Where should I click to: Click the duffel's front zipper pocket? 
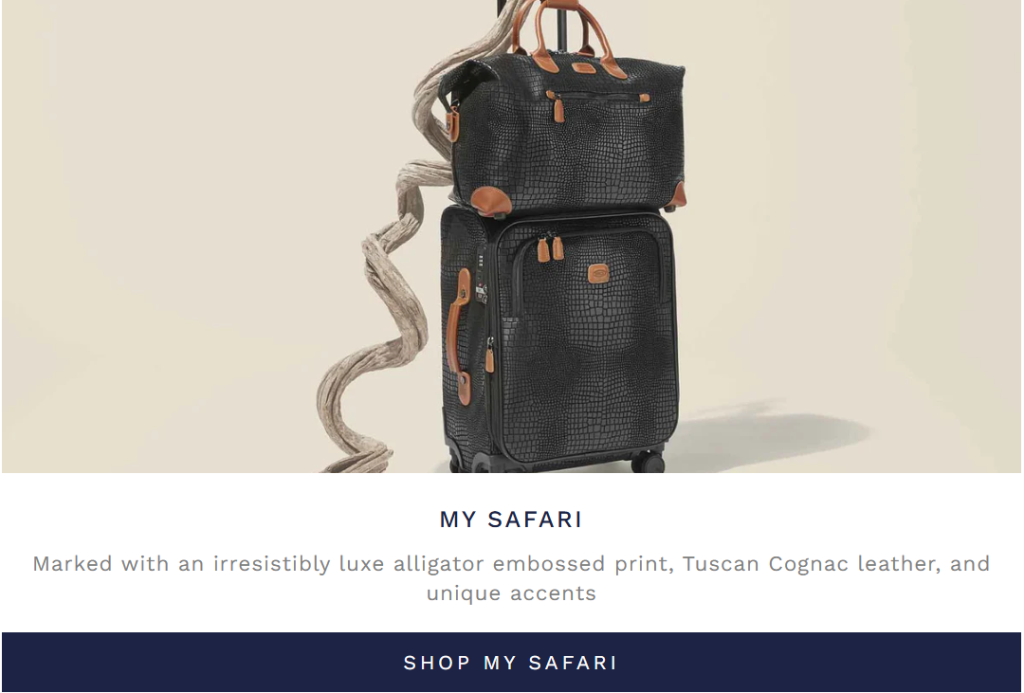598,98
